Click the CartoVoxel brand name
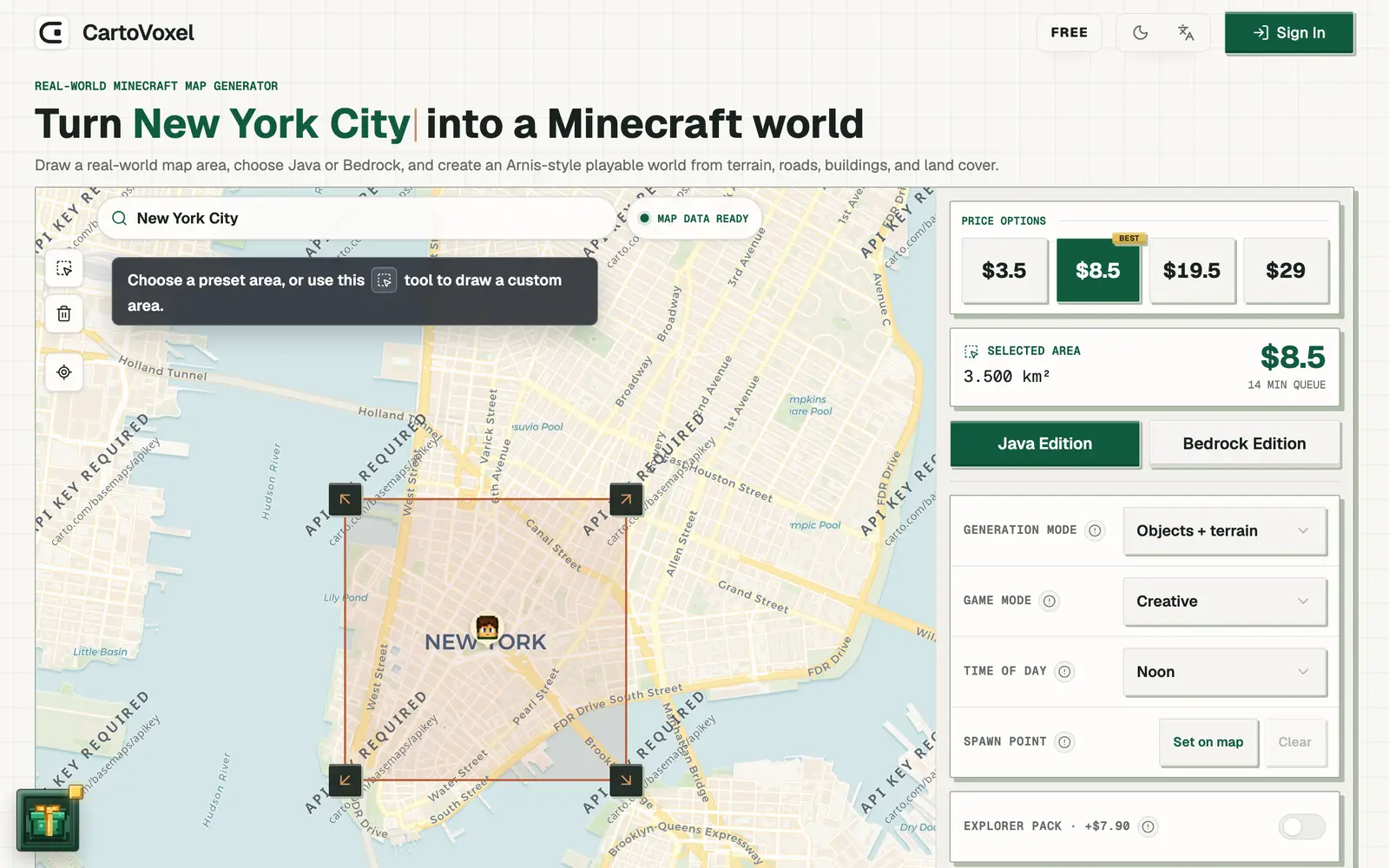This screenshot has width=1389, height=868. point(138,33)
